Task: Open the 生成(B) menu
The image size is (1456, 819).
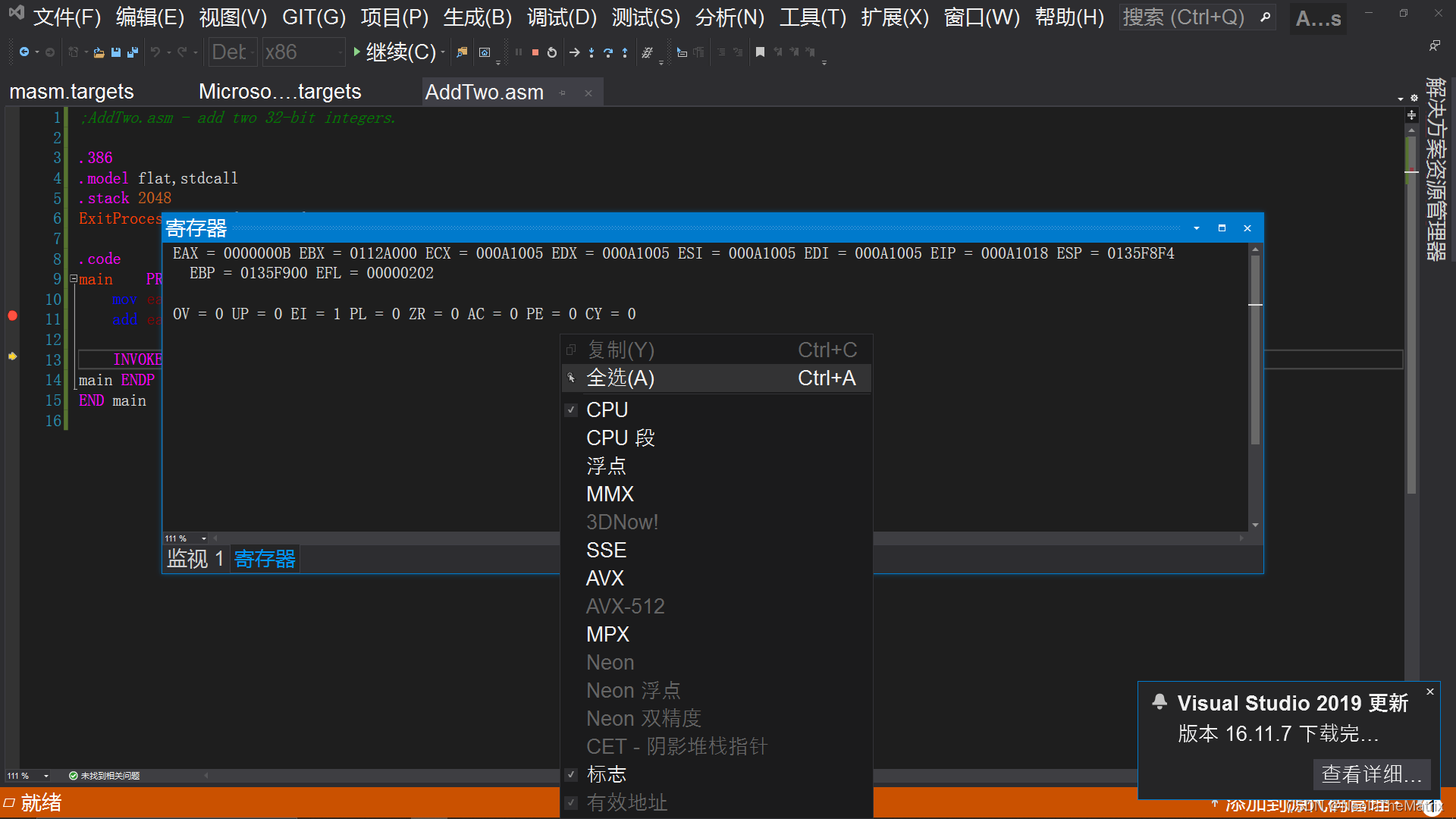Action: pyautogui.click(x=478, y=17)
